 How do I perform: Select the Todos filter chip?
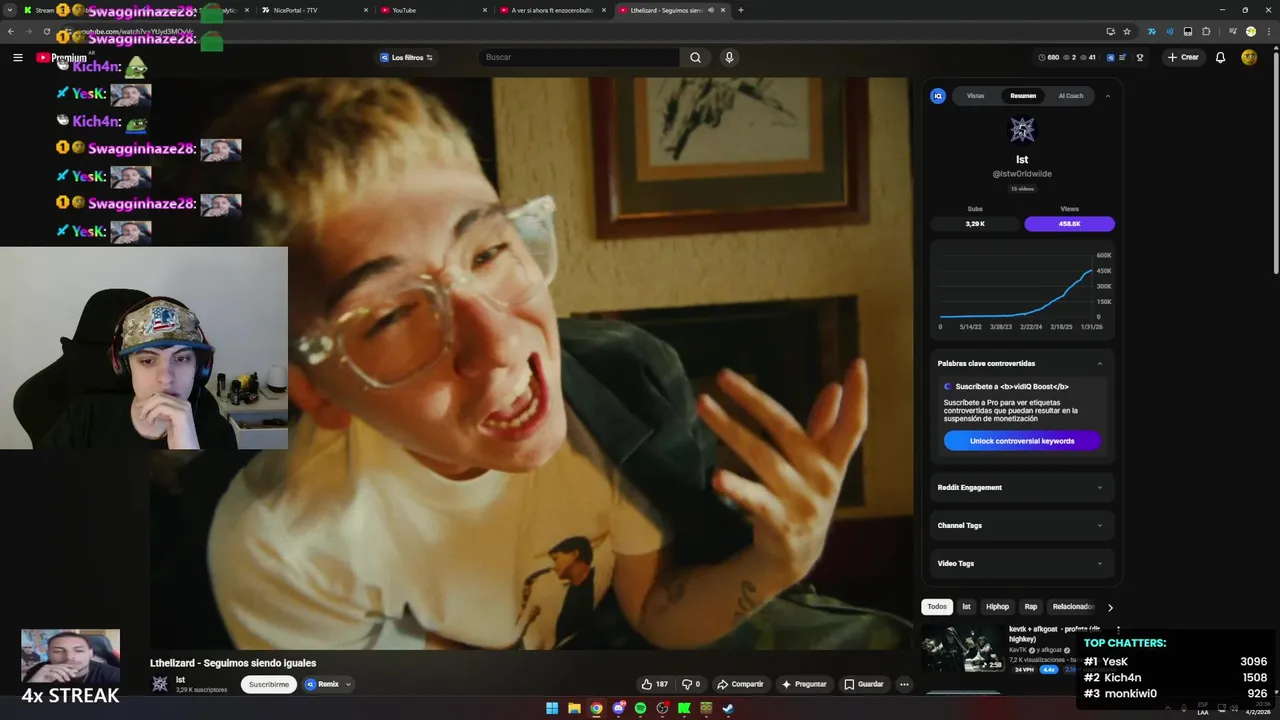pyautogui.click(x=937, y=607)
